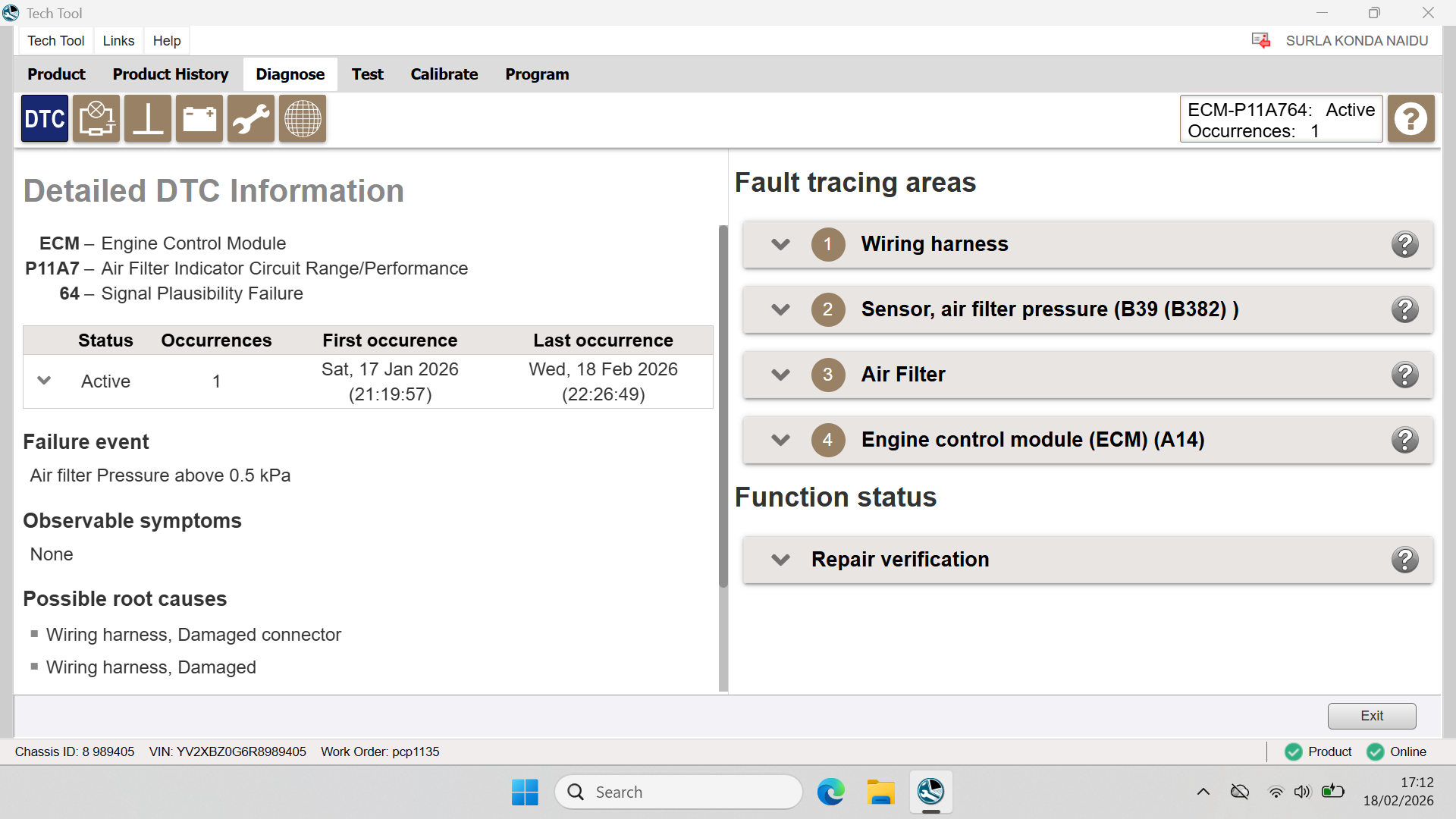Image resolution: width=1456 pixels, height=819 pixels.
Task: Expand the Wiring harness section
Action: click(x=780, y=244)
